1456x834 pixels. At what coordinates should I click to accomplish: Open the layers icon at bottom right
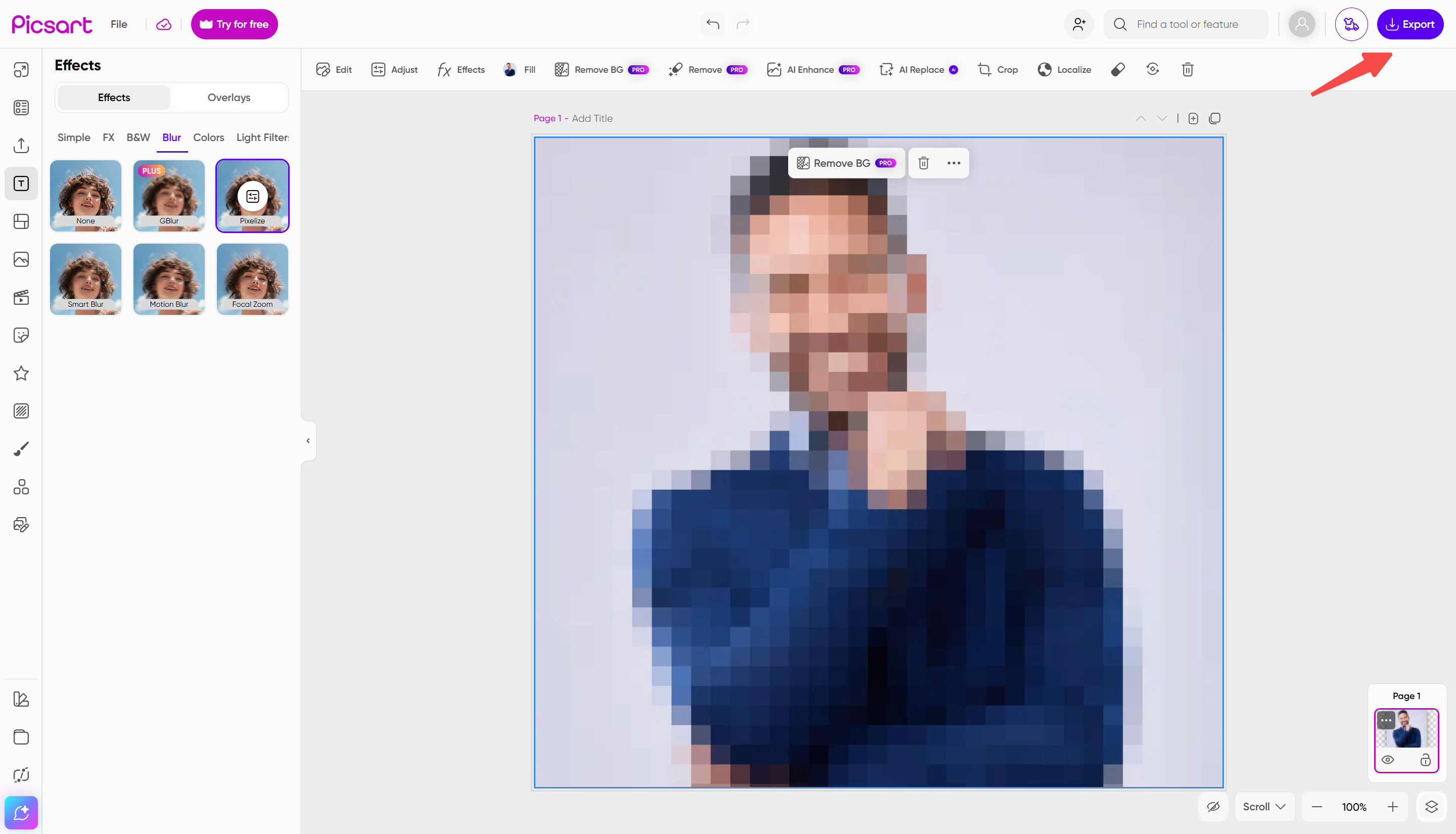pos(1431,807)
